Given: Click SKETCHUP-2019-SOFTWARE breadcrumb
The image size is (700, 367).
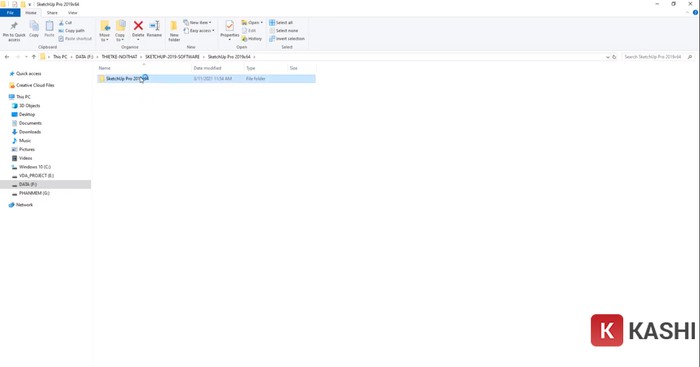Looking at the screenshot, I should click(172, 57).
